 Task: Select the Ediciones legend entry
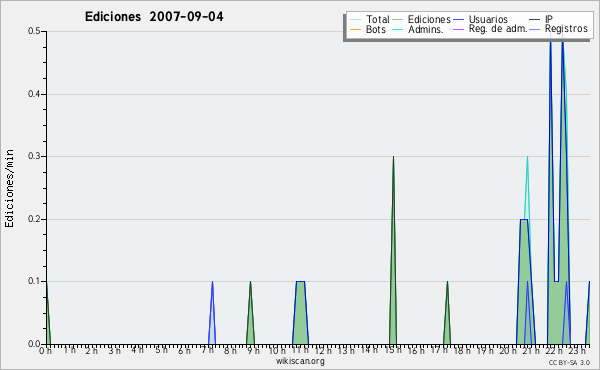coord(422,19)
